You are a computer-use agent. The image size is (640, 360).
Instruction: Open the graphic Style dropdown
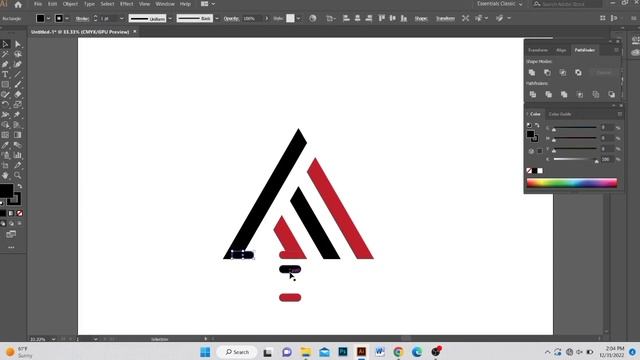[x=298, y=18]
